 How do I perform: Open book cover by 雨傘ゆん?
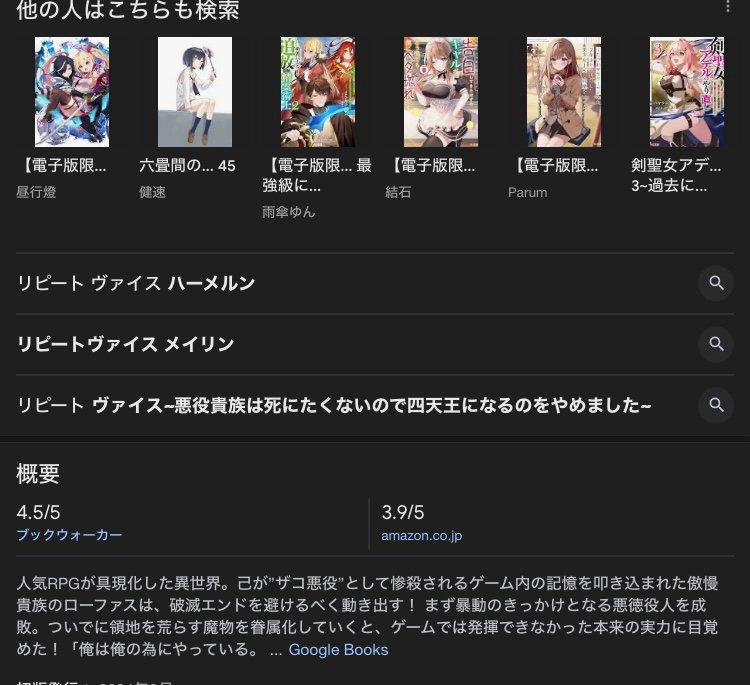tap(318, 92)
